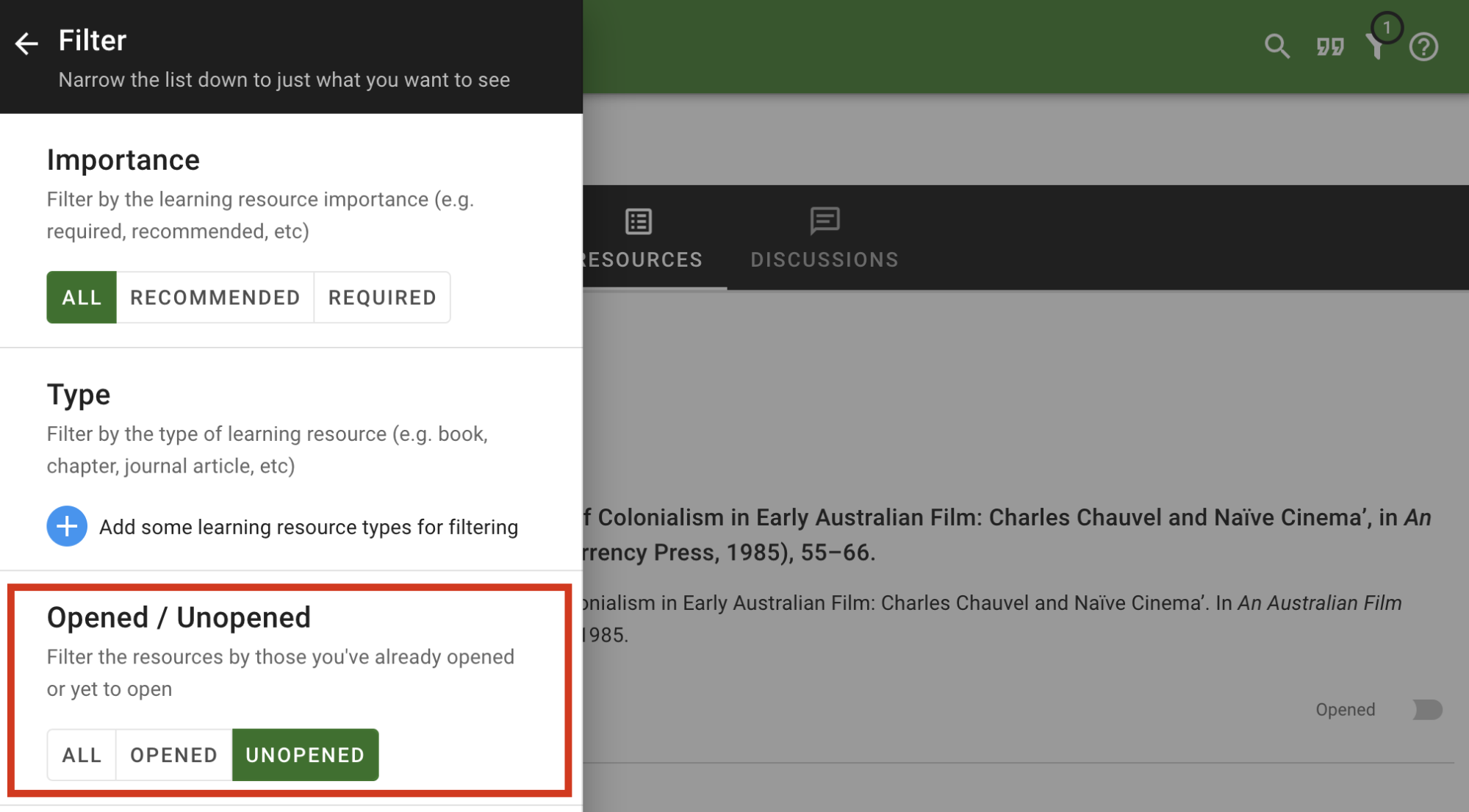Select RECOMMENDED importance filter

[215, 298]
